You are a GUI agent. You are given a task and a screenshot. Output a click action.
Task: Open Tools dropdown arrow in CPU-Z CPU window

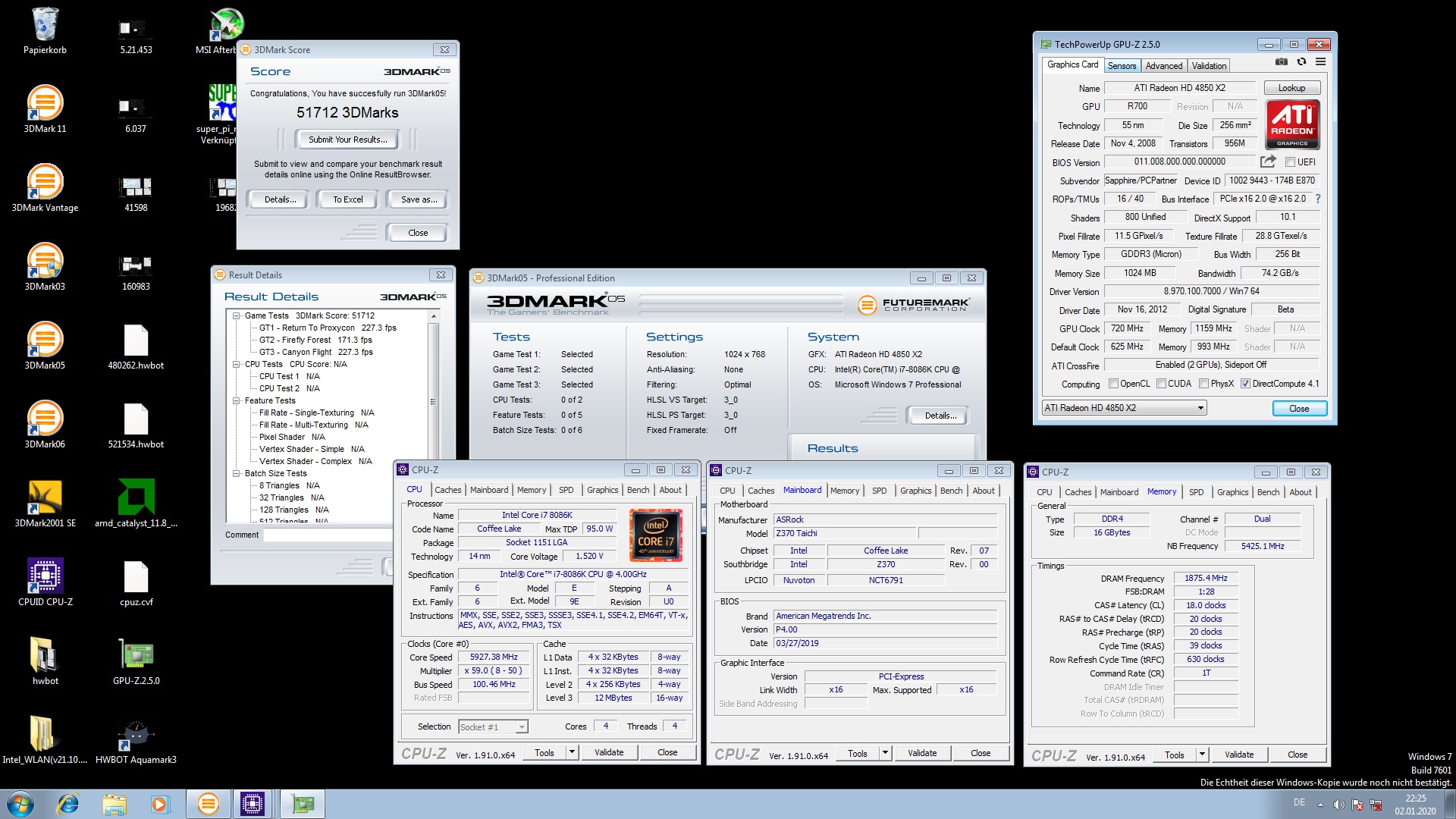[572, 752]
